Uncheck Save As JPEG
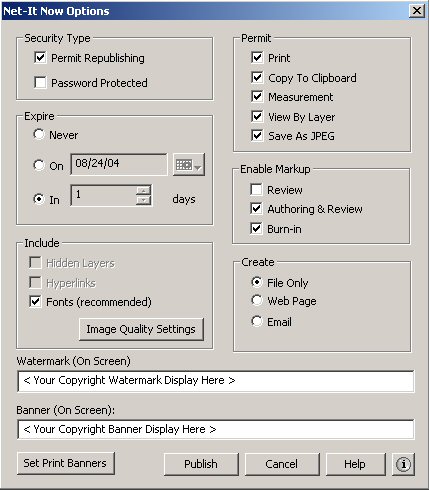Screen dimensions: 429x490 257,135
